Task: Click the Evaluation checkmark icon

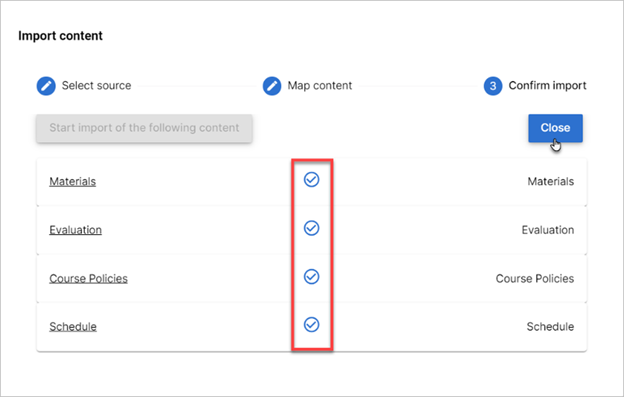Action: point(312,228)
